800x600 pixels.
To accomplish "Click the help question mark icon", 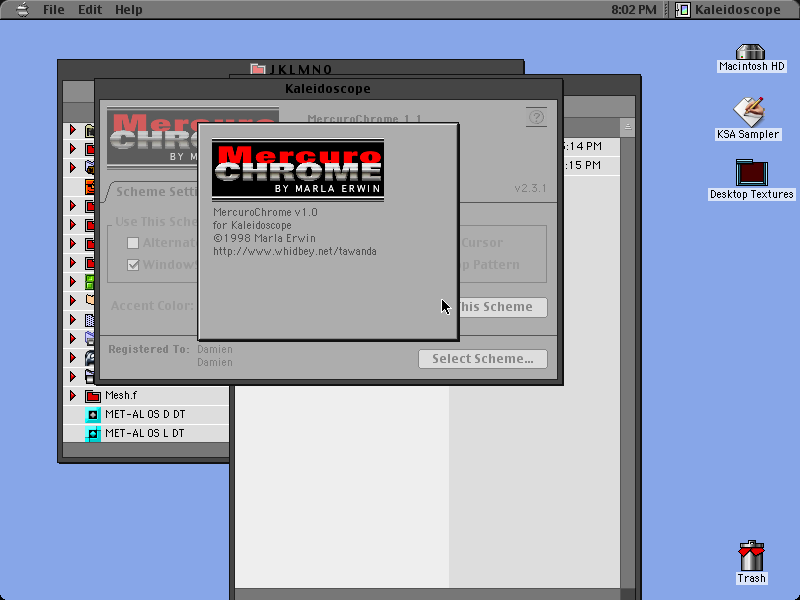I will point(536,117).
